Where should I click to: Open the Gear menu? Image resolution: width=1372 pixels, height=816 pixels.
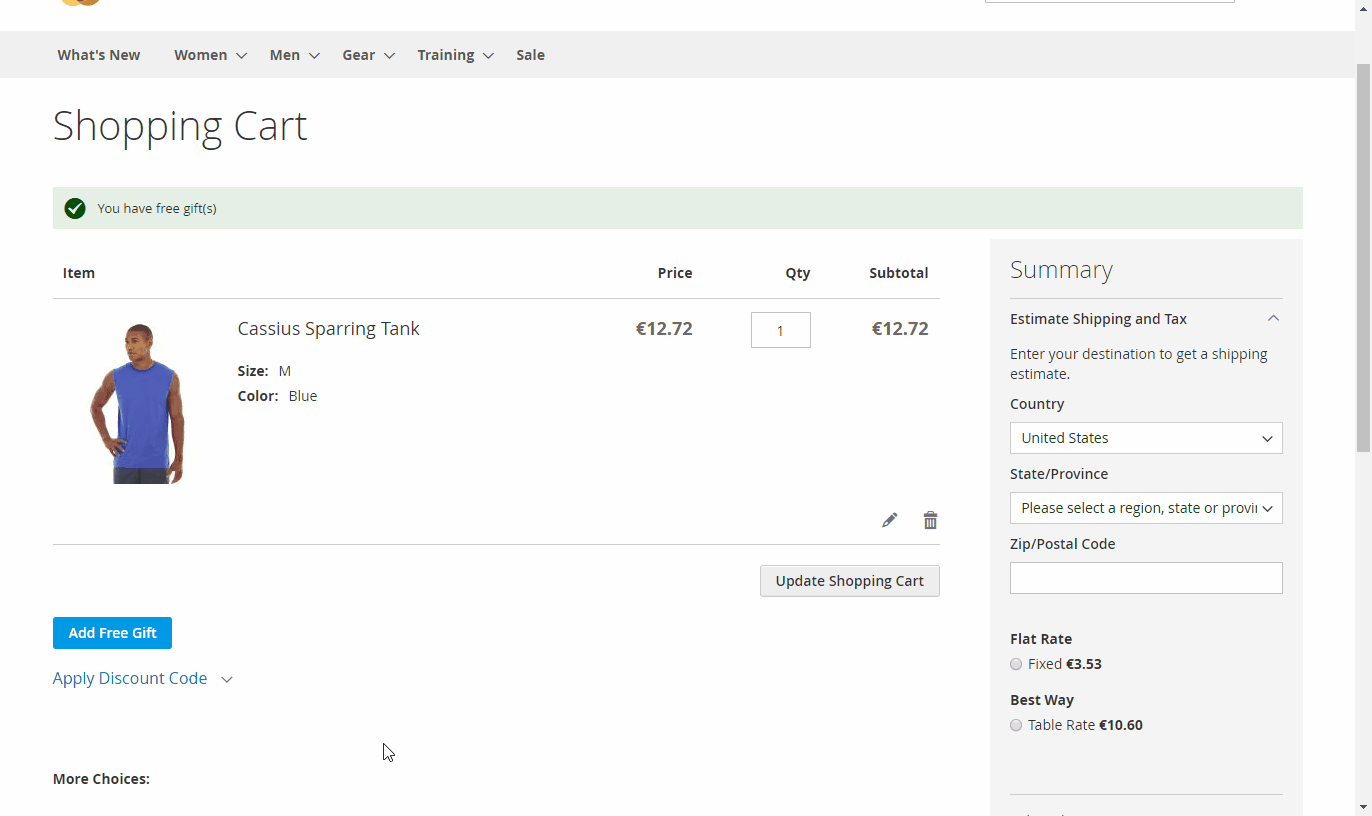(x=368, y=55)
